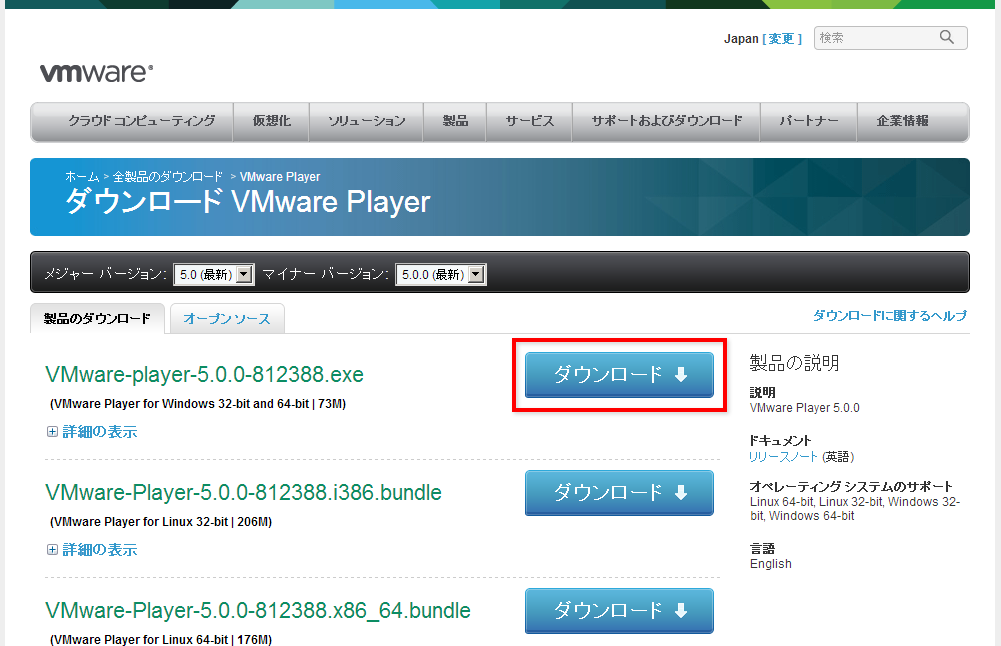
Task: Click the 変更 region link
Action: [x=781, y=39]
